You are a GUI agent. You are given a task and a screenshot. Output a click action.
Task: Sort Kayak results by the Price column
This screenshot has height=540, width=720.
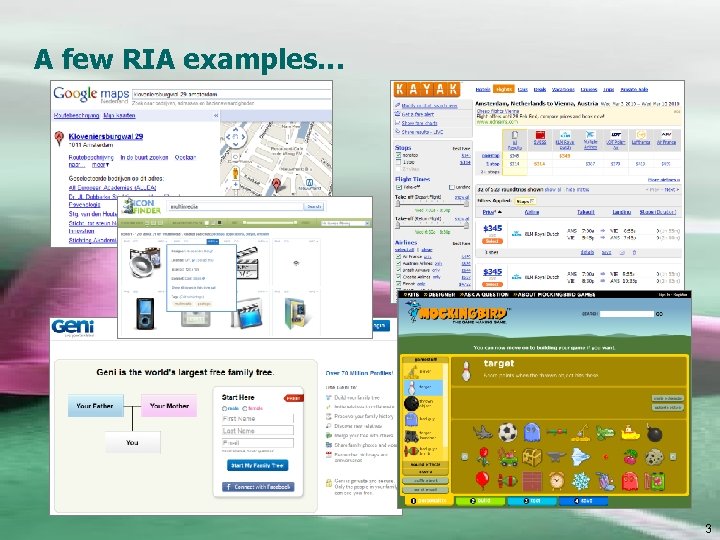point(492,212)
